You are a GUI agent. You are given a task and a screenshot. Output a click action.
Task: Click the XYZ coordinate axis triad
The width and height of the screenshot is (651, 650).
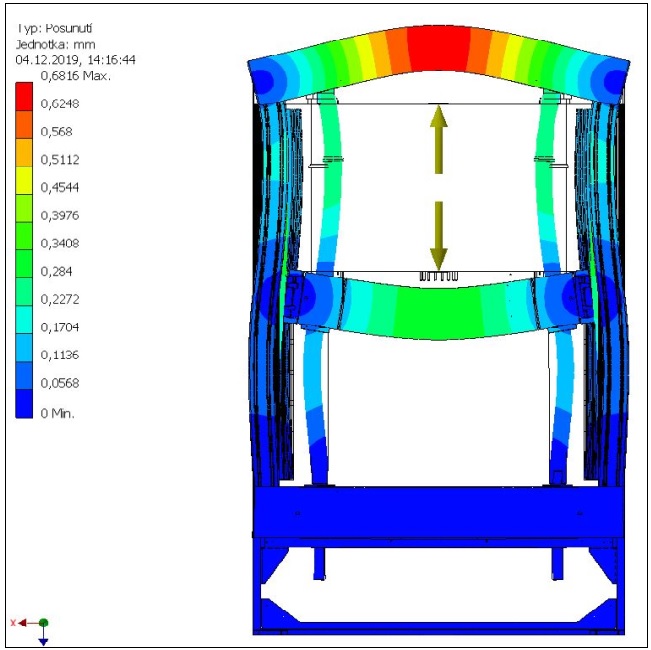[31, 631]
